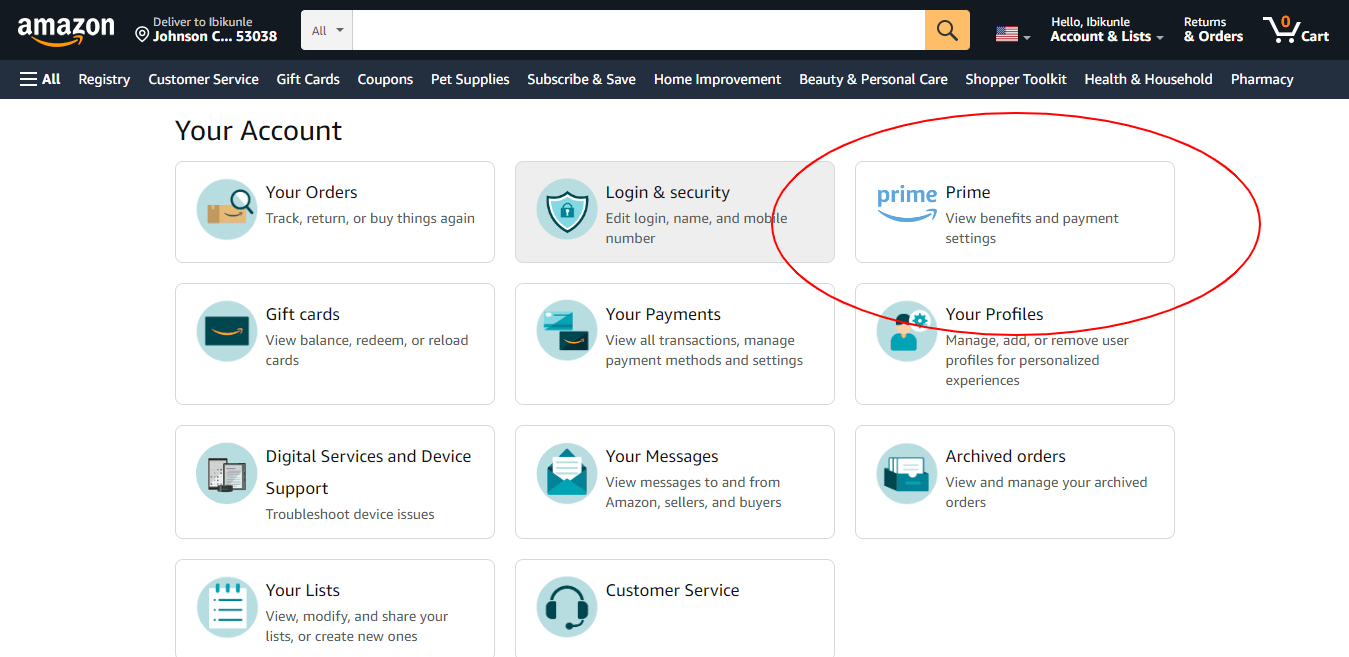Open the Archived orders card title
Screen dimensions: 1349x657
click(x=1006, y=456)
